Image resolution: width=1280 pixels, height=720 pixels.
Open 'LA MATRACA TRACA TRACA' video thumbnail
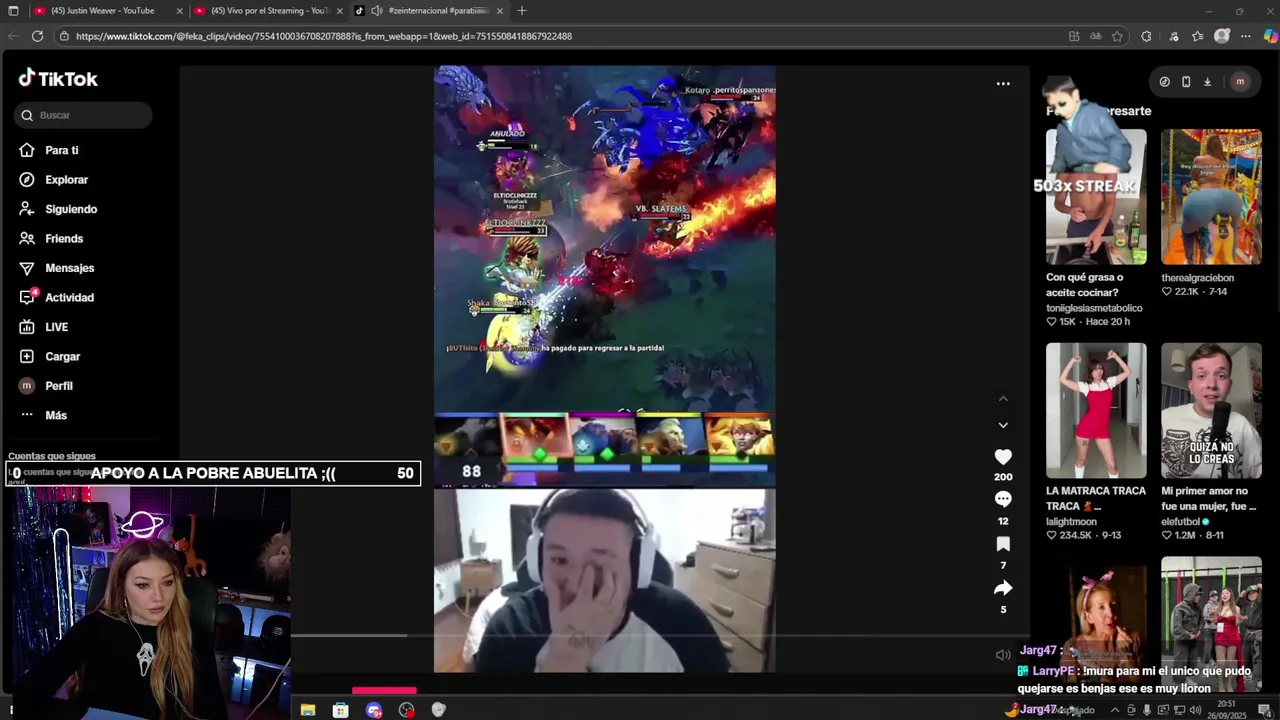1096,410
